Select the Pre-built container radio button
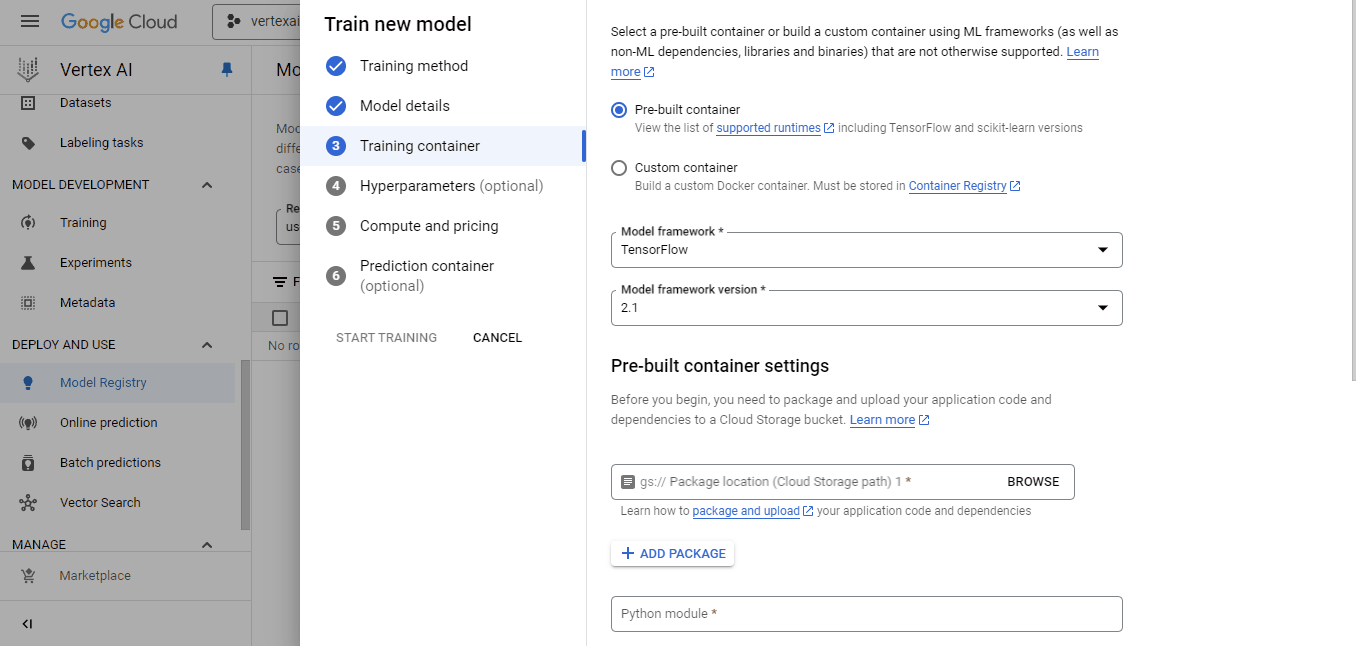 click(x=619, y=110)
